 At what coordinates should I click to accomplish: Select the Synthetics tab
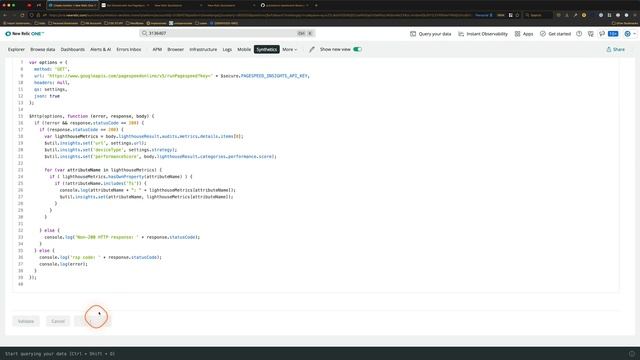(x=267, y=49)
